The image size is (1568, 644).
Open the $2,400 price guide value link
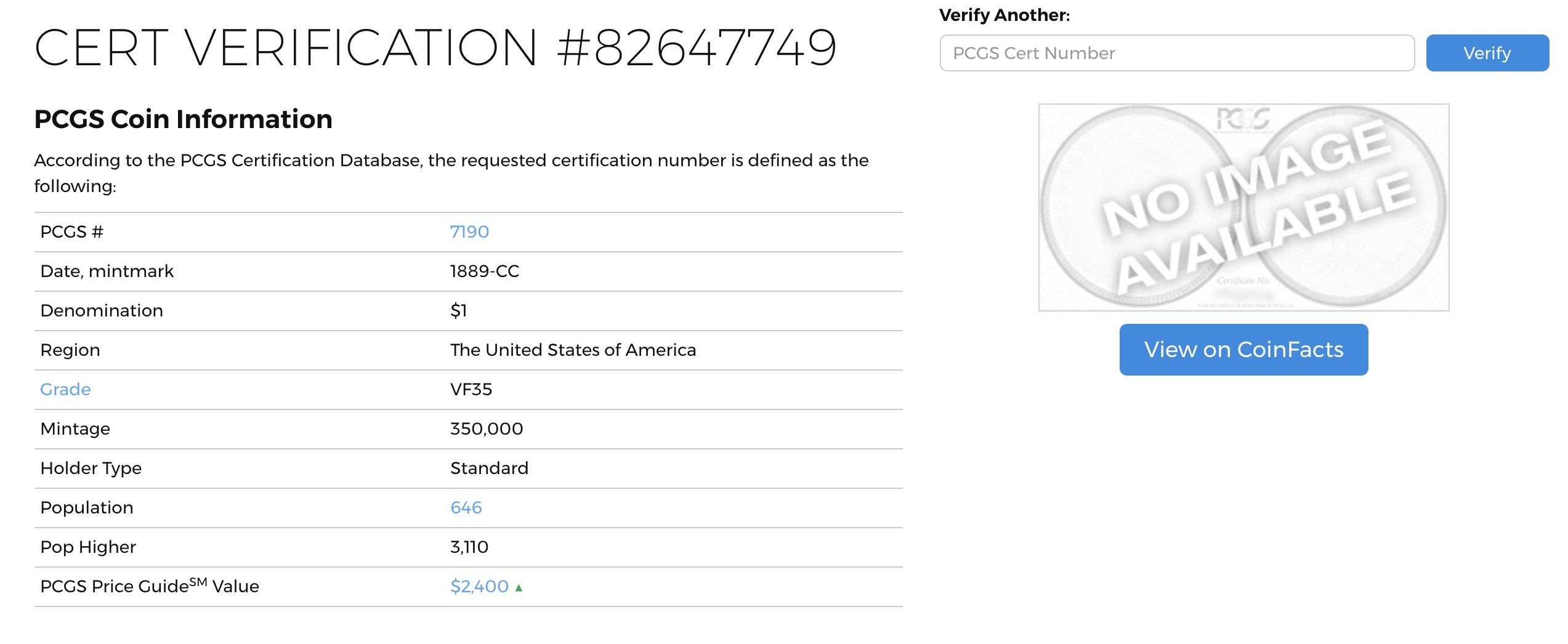click(479, 587)
